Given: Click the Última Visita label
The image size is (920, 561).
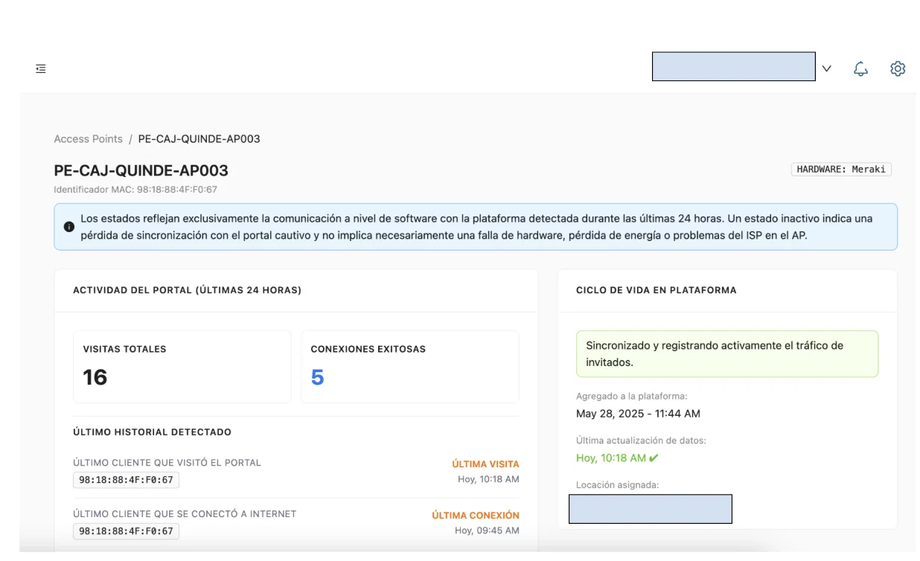Looking at the screenshot, I should point(485,464).
